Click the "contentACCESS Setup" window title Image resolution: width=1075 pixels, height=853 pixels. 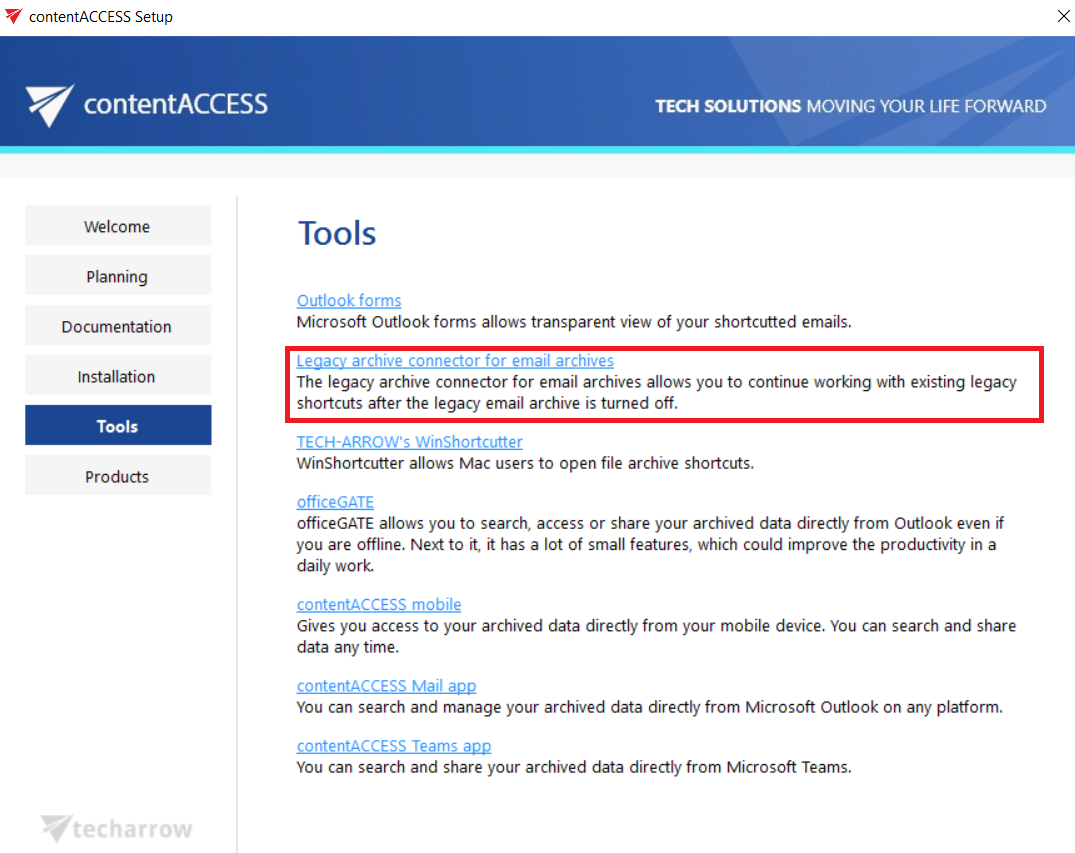pyautogui.click(x=101, y=16)
